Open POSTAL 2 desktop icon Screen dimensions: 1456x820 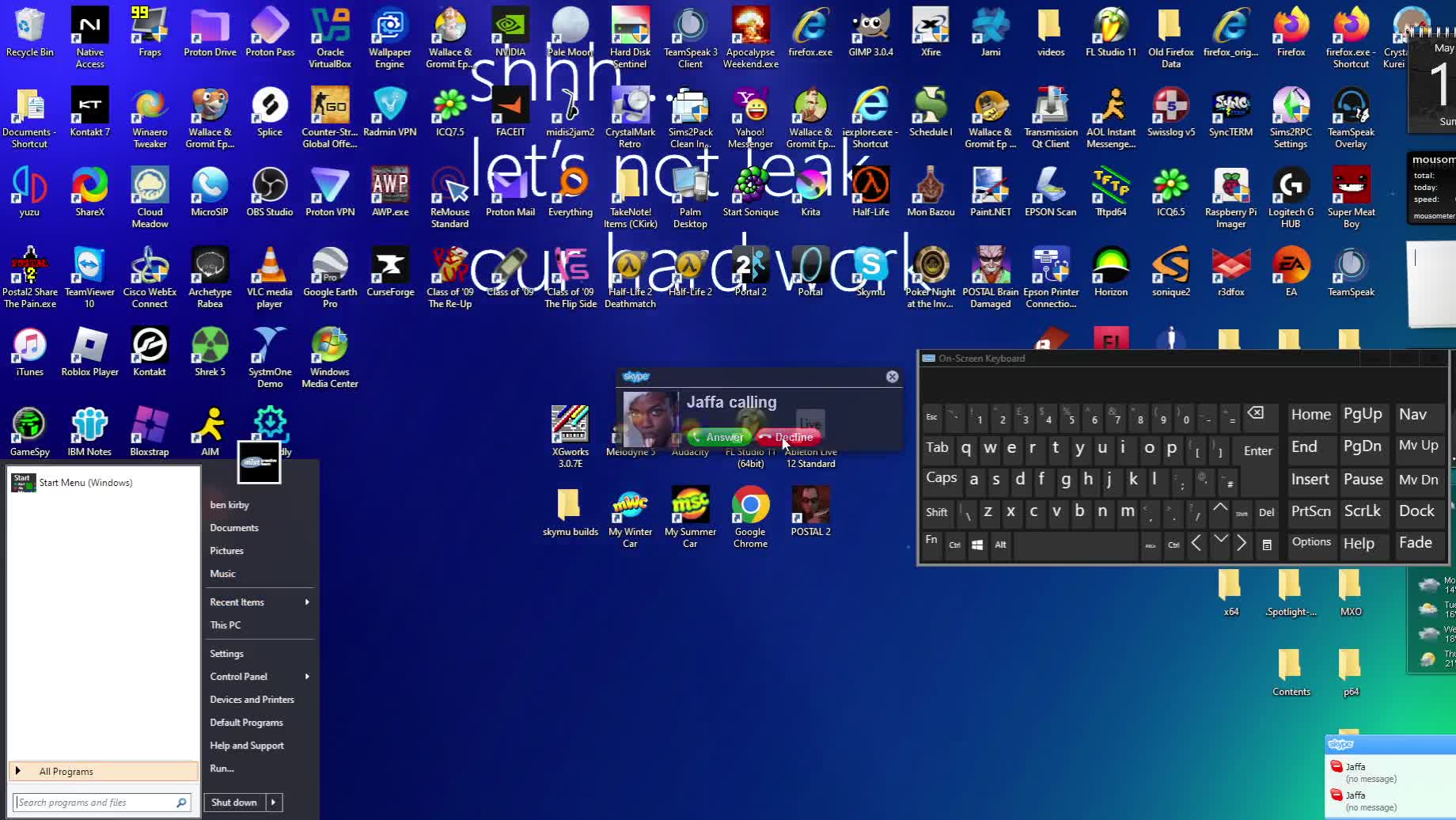click(x=810, y=512)
